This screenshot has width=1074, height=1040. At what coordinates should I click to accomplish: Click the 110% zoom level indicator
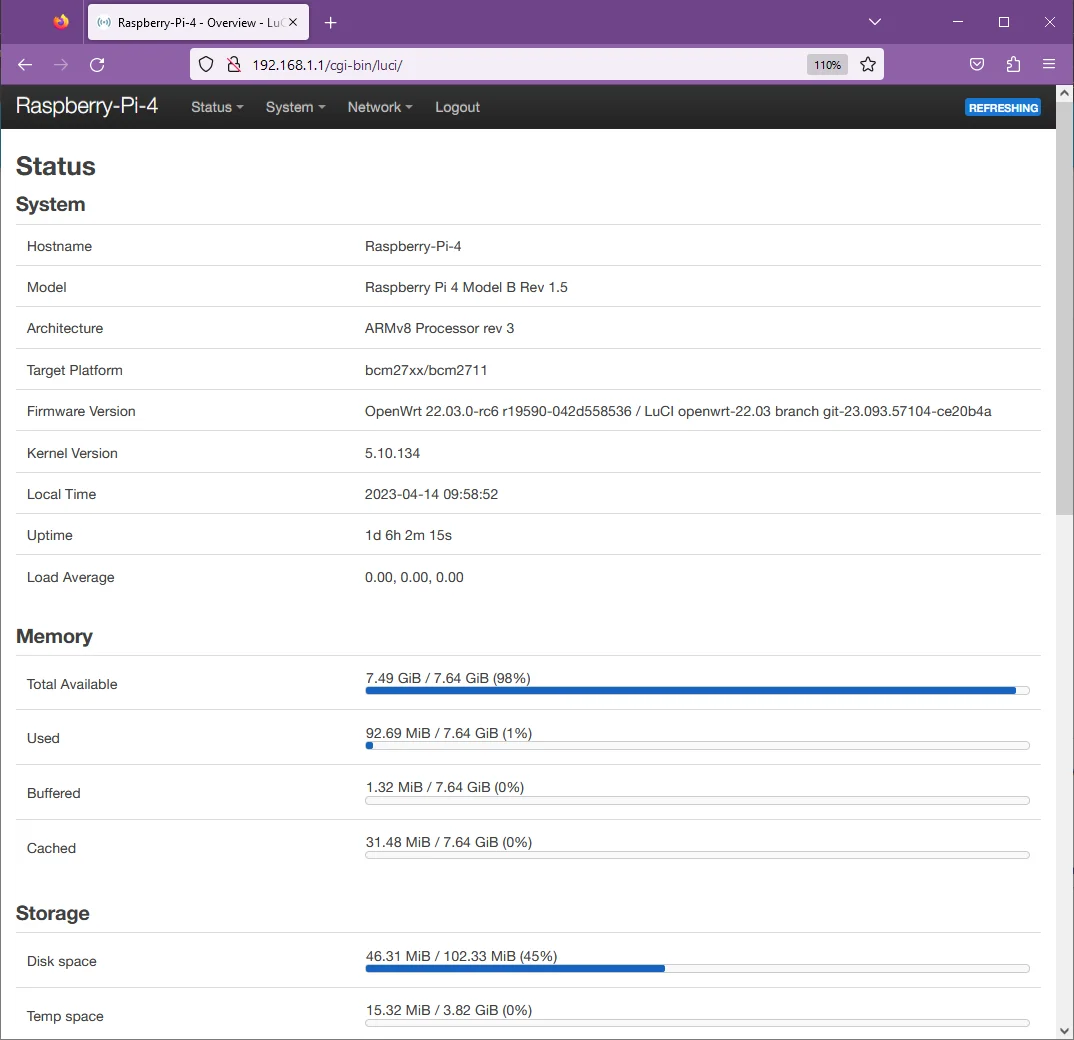[x=827, y=65]
